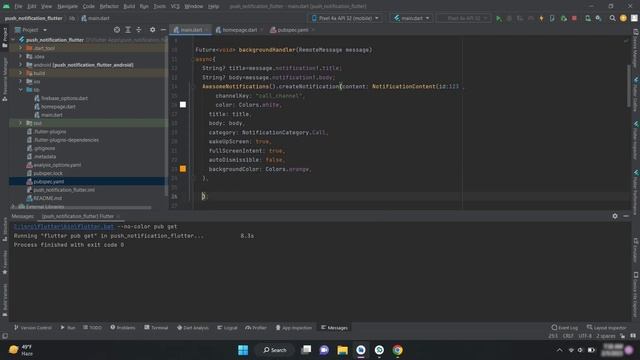Open the Build menu
640x360 pixels.
[129, 6]
